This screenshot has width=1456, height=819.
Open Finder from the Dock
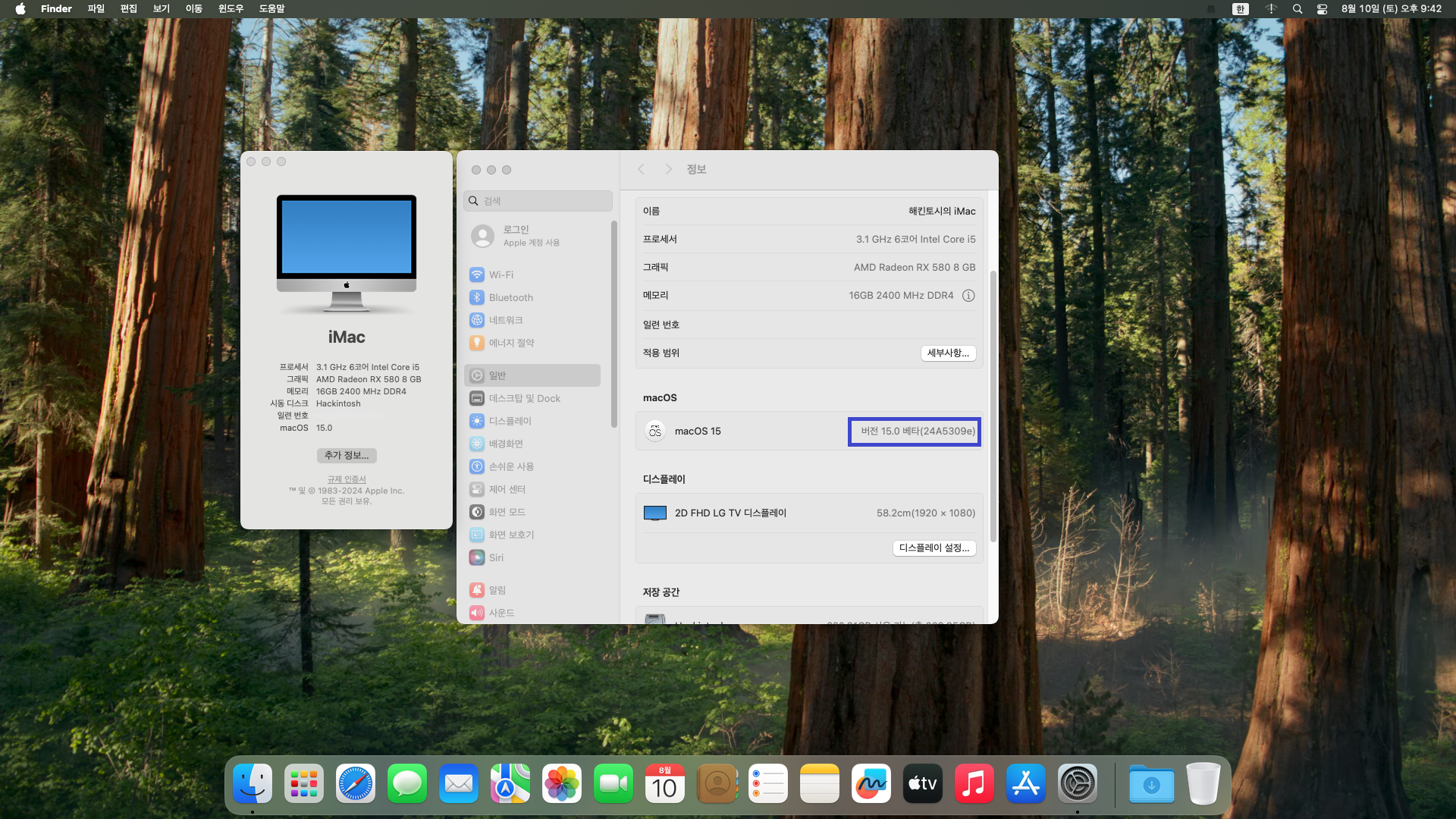tap(253, 784)
